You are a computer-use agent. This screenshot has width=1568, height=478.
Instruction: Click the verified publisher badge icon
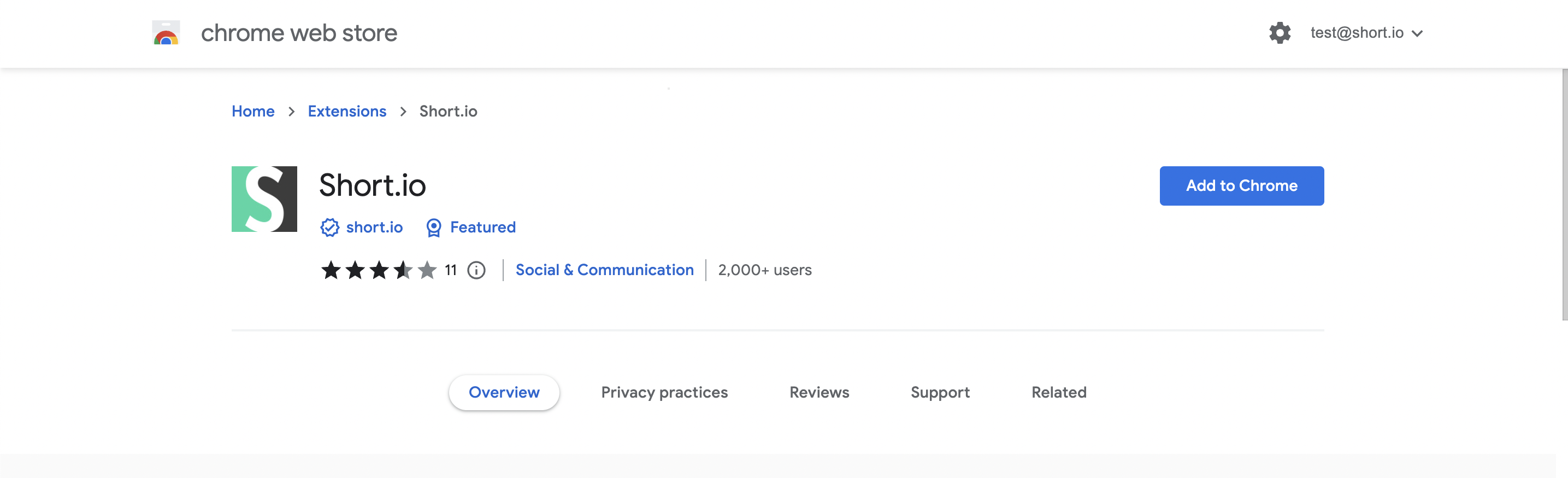point(329,228)
